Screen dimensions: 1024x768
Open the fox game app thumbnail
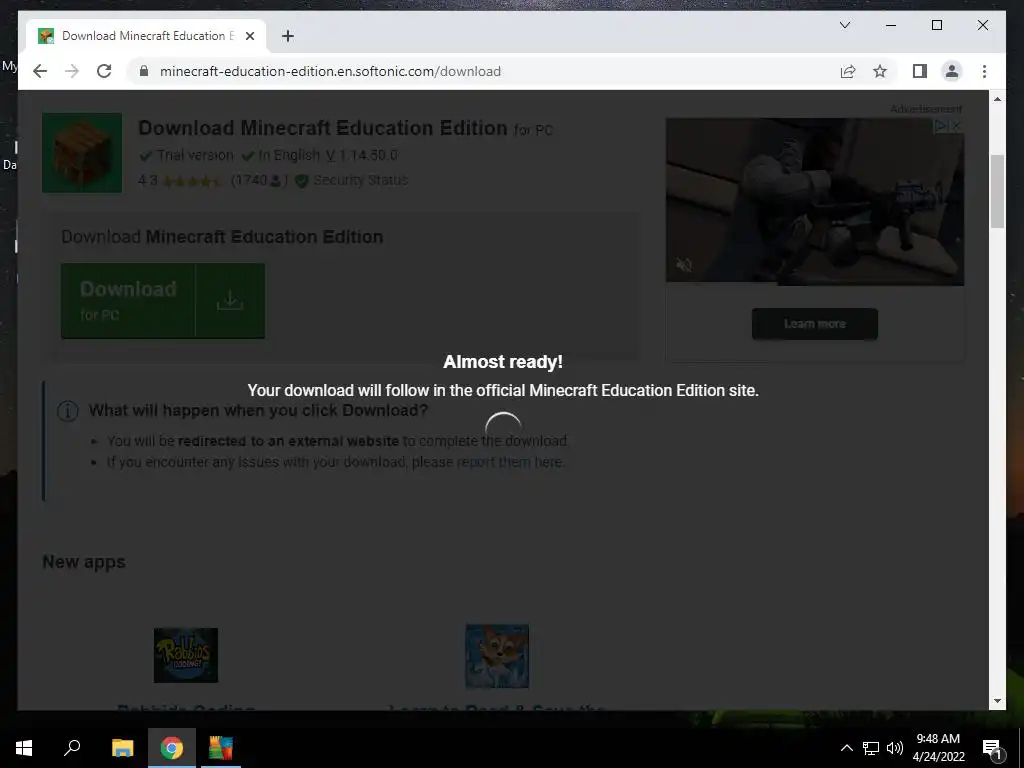click(497, 656)
